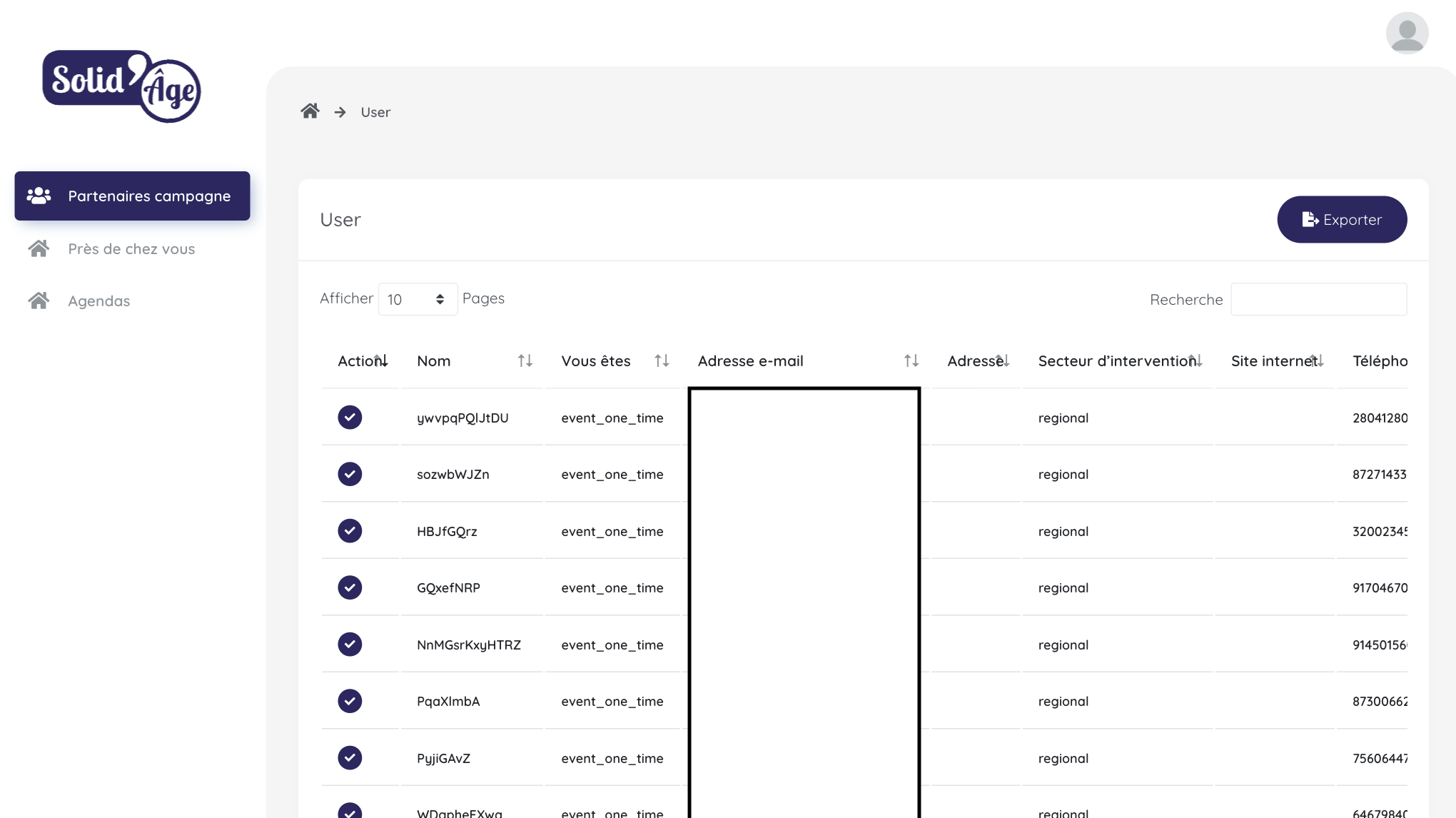This screenshot has height=818, width=1456.
Task: Sort table by Nom column arrows
Action: (x=525, y=361)
